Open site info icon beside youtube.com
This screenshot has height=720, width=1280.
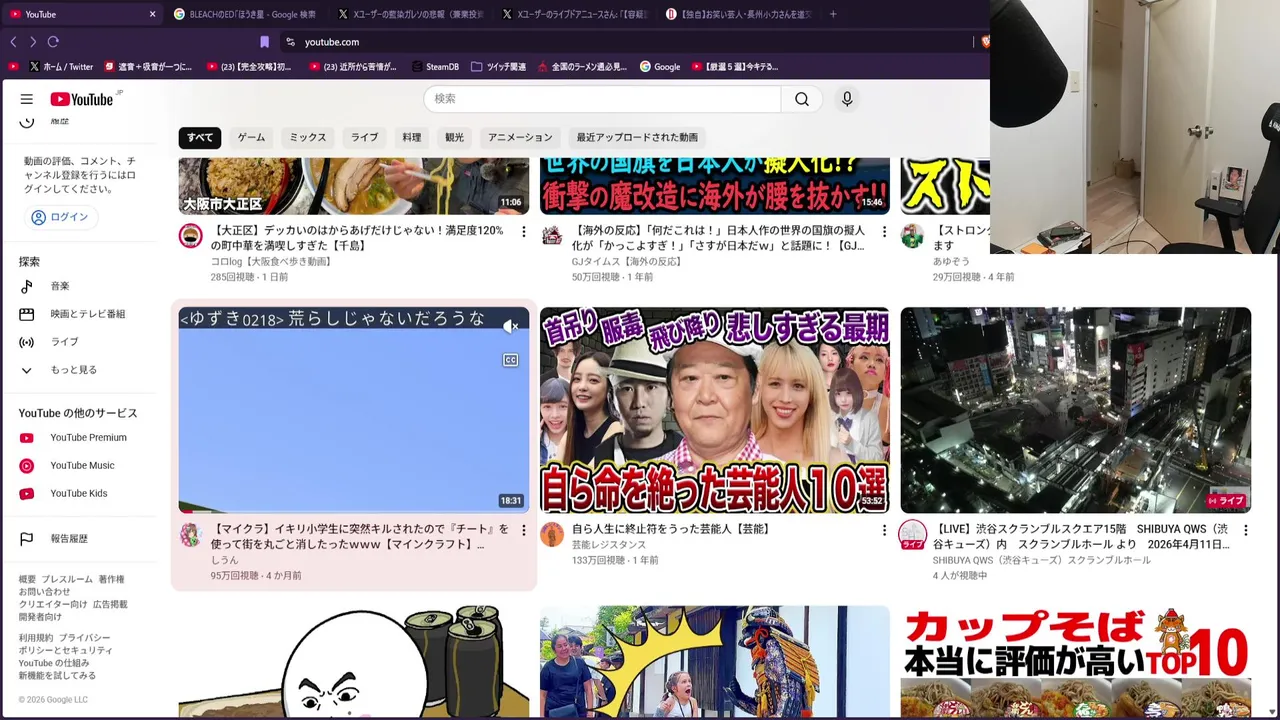click(290, 42)
